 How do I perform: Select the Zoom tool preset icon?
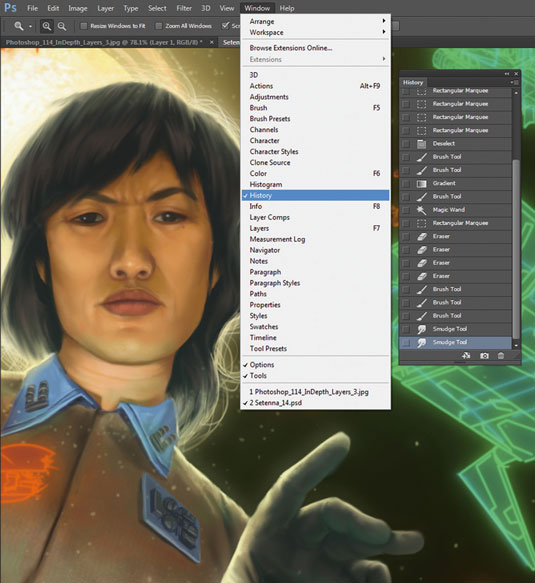(19, 26)
